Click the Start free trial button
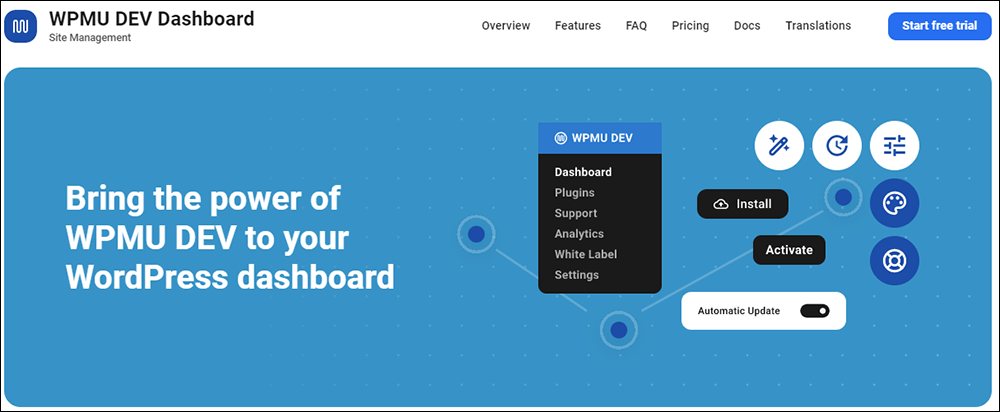 (x=939, y=26)
